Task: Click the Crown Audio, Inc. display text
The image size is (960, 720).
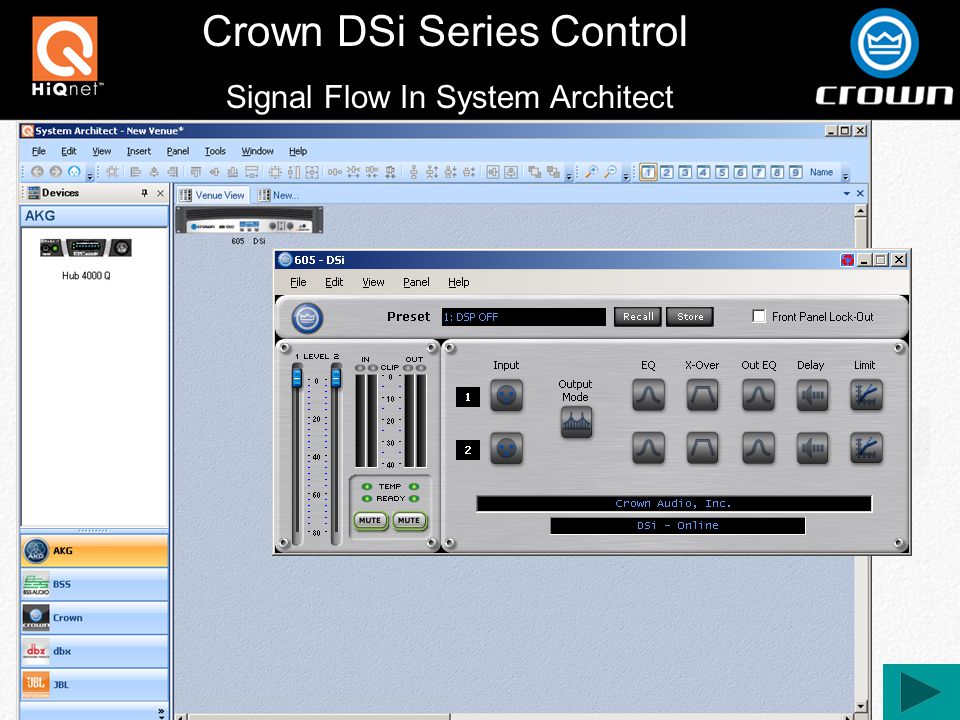Action: pyautogui.click(x=673, y=503)
